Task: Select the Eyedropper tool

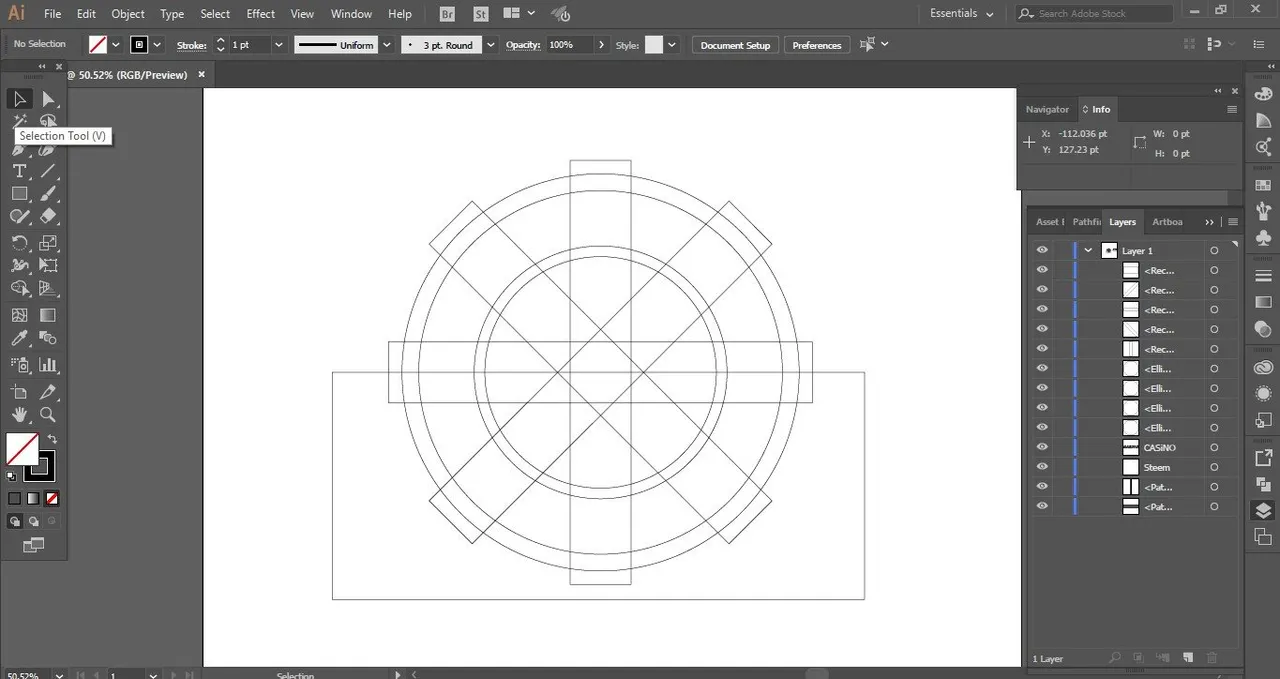Action: click(19, 338)
